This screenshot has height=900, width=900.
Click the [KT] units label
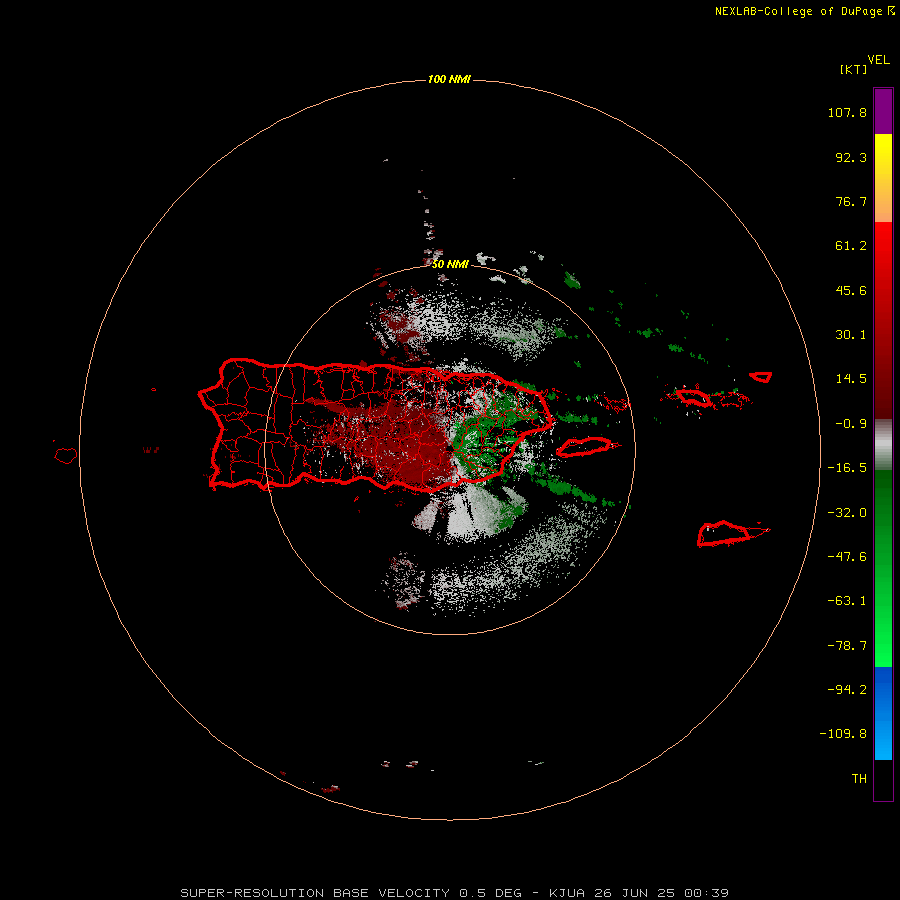(853, 69)
